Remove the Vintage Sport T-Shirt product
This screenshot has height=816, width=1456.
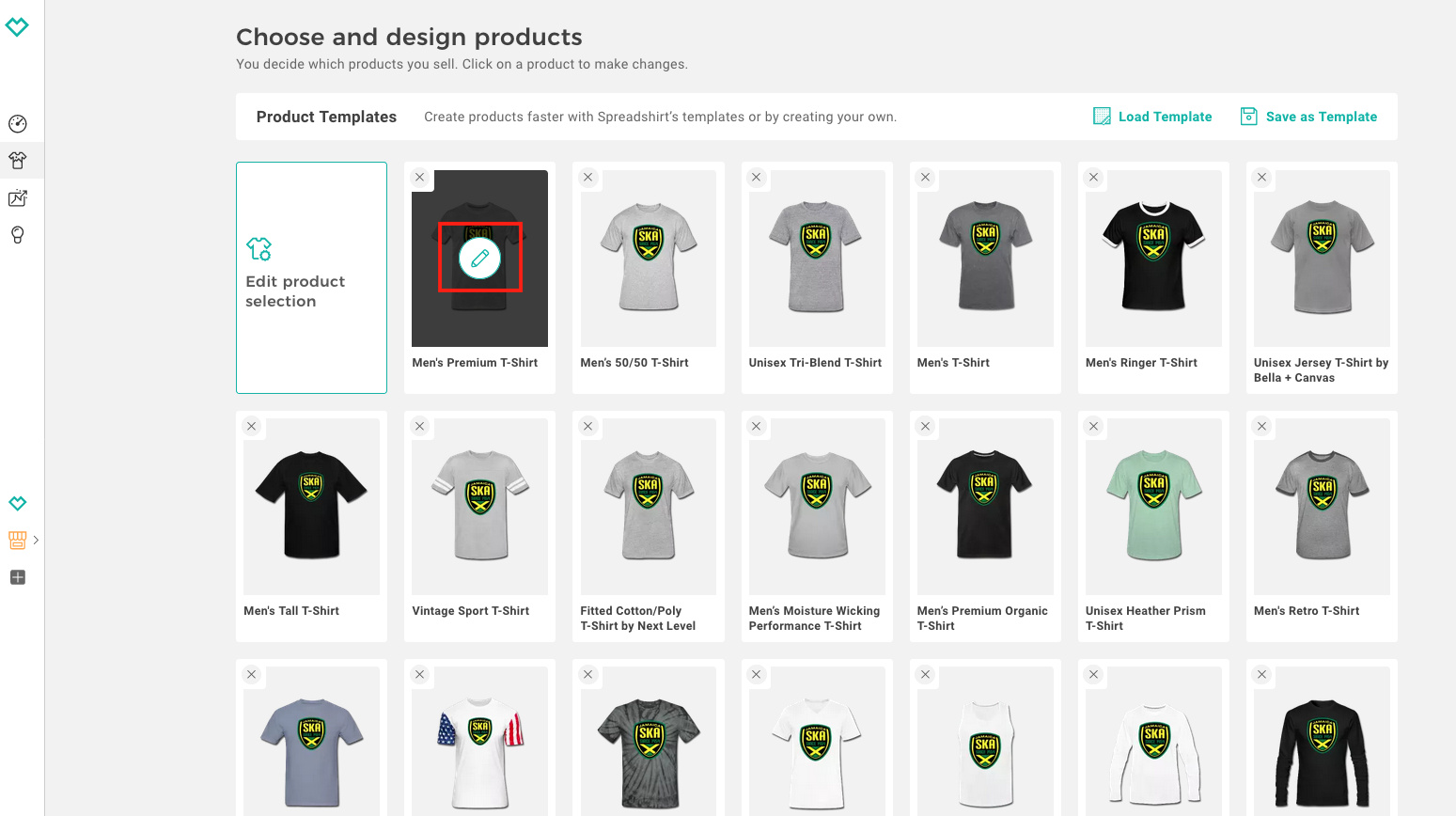[420, 426]
